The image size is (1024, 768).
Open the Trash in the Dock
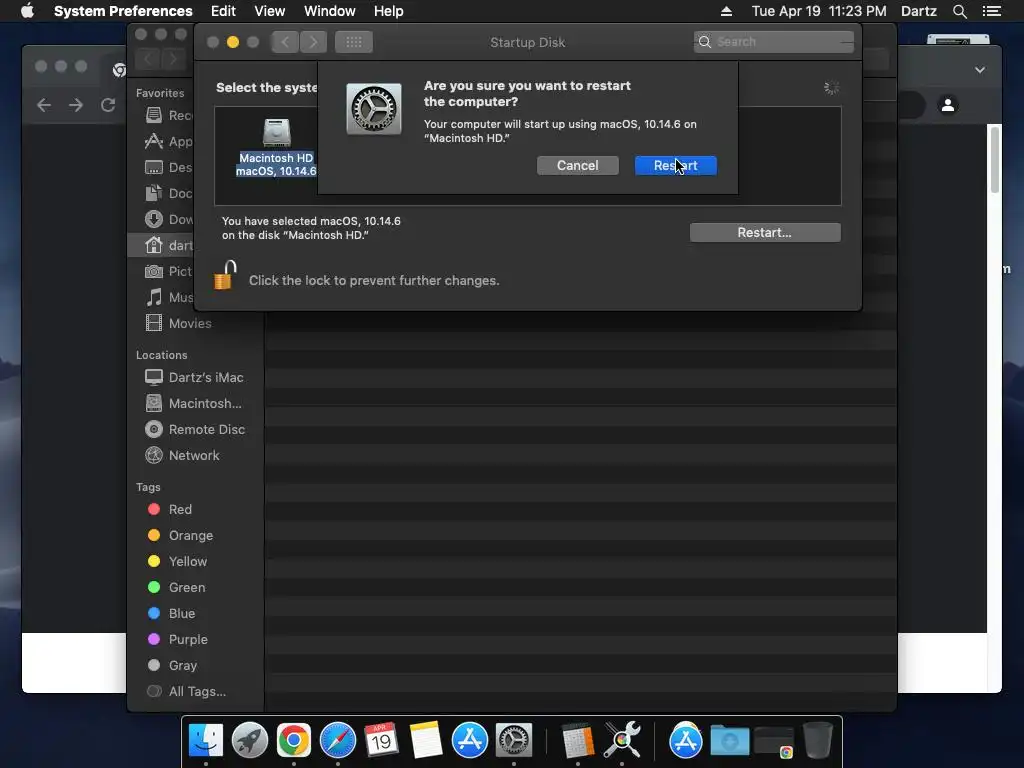pyautogui.click(x=818, y=740)
